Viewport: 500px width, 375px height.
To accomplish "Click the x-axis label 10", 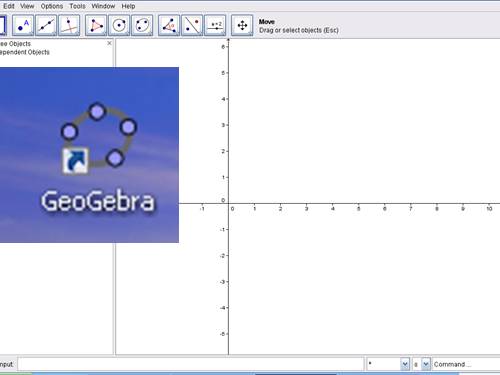I will (x=489, y=209).
